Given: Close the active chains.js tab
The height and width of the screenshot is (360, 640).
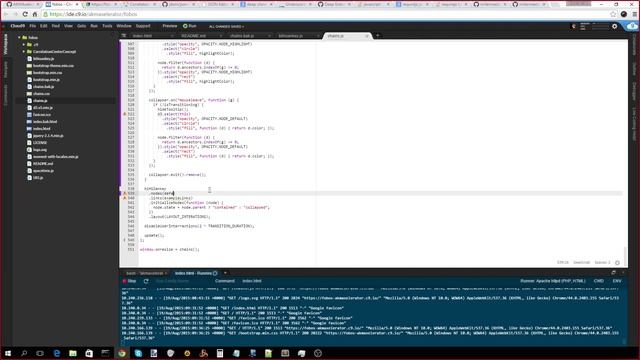Looking at the screenshot, I should 367,36.
